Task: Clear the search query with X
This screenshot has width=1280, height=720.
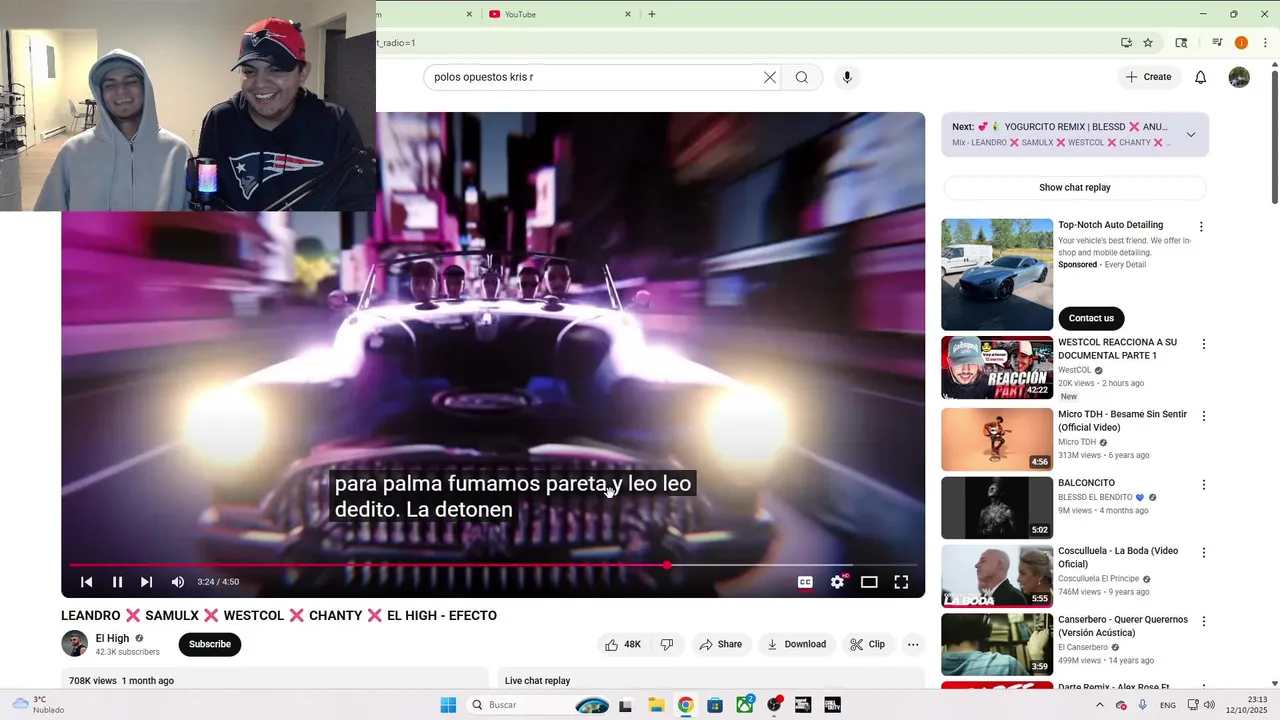Action: click(x=770, y=77)
